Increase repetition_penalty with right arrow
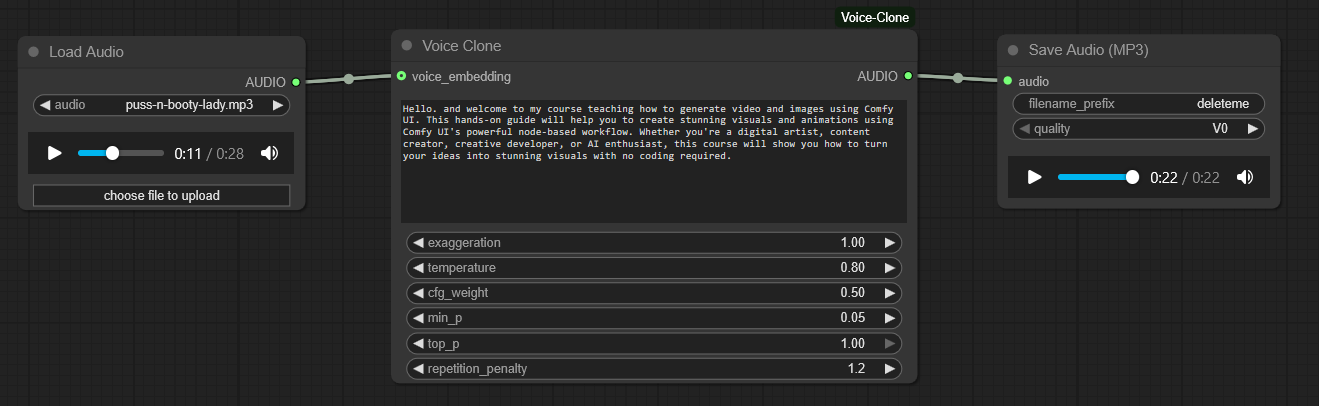Screen dimensions: 1319x406 [889, 369]
